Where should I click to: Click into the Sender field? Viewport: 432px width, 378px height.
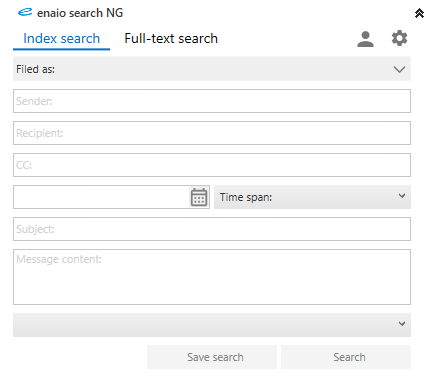point(212,101)
